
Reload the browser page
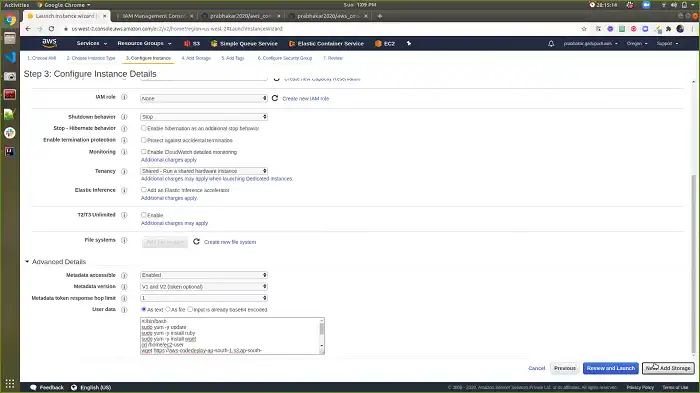[x=51, y=29]
